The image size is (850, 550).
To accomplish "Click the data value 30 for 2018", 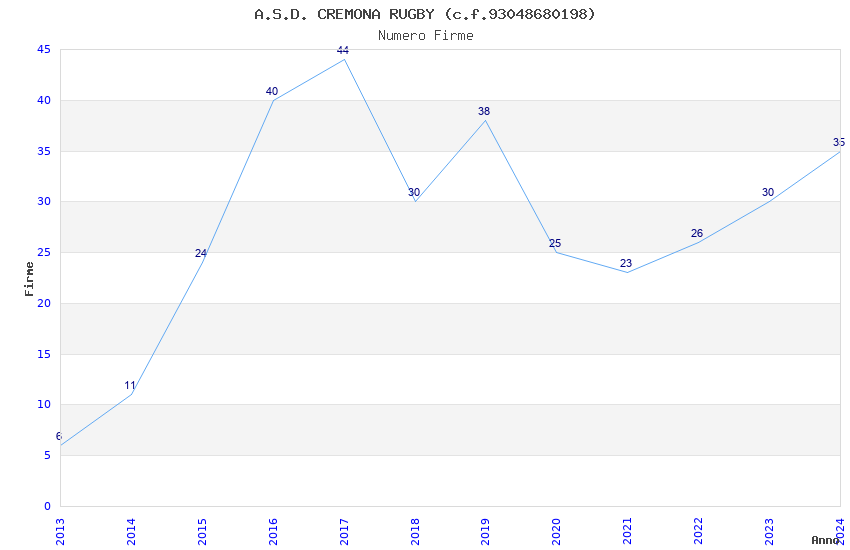I will (414, 192).
